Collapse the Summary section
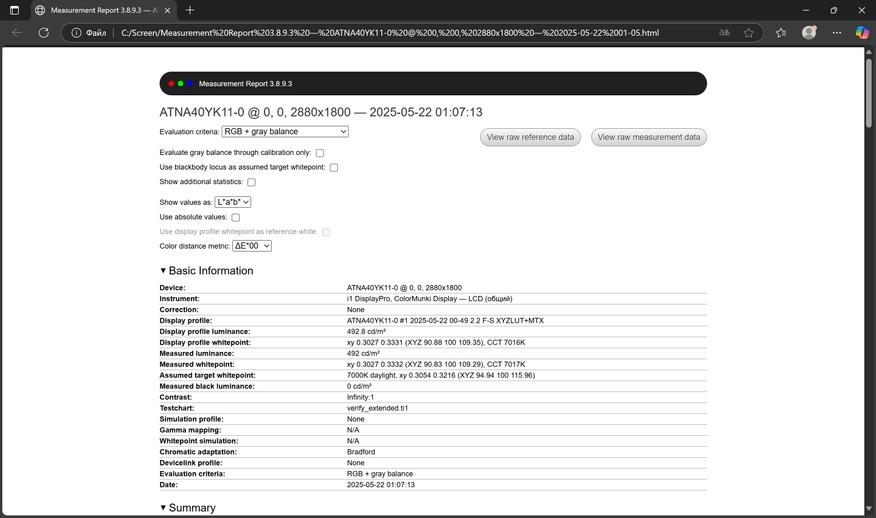876x518 pixels. pos(163,508)
